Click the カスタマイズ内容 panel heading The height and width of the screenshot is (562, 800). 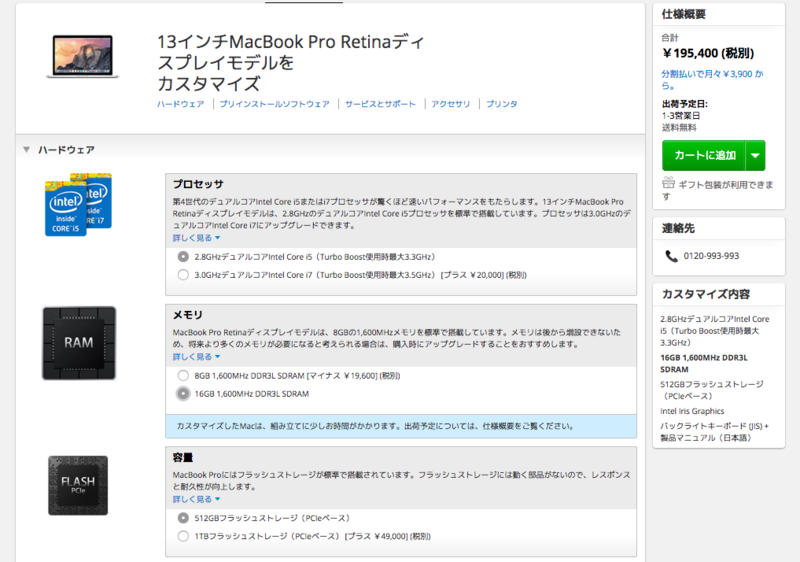(x=706, y=294)
